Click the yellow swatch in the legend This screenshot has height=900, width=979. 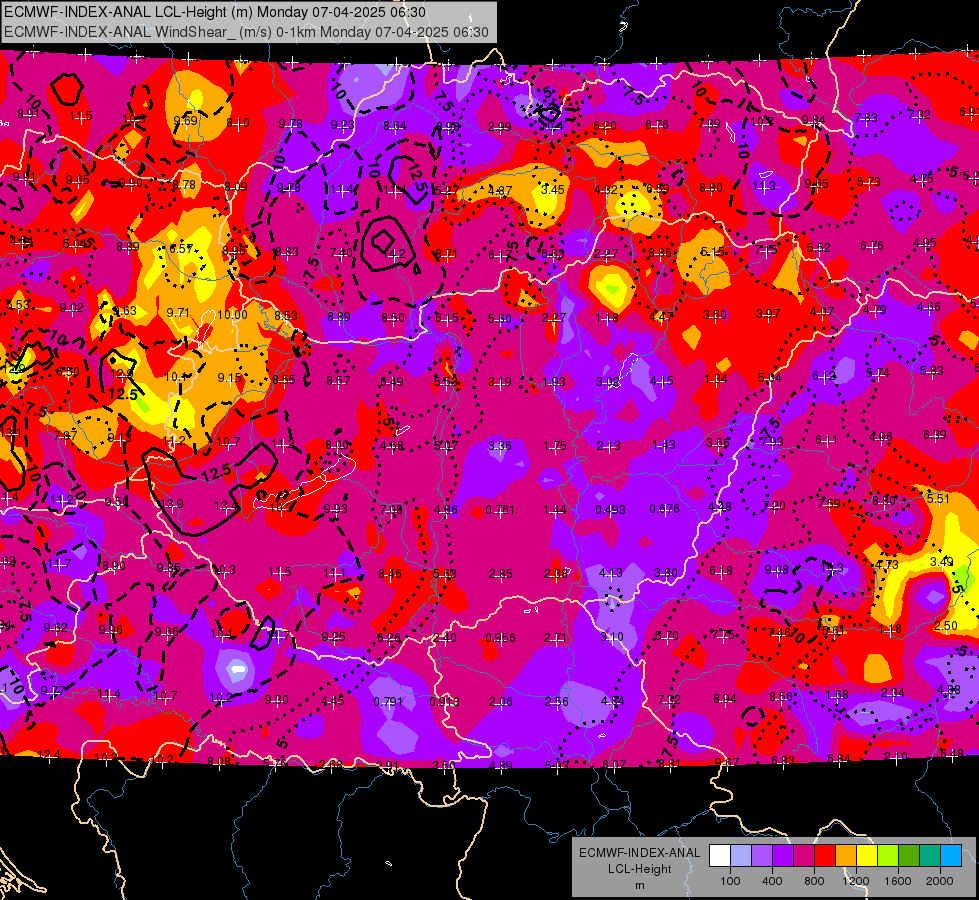coord(867,856)
